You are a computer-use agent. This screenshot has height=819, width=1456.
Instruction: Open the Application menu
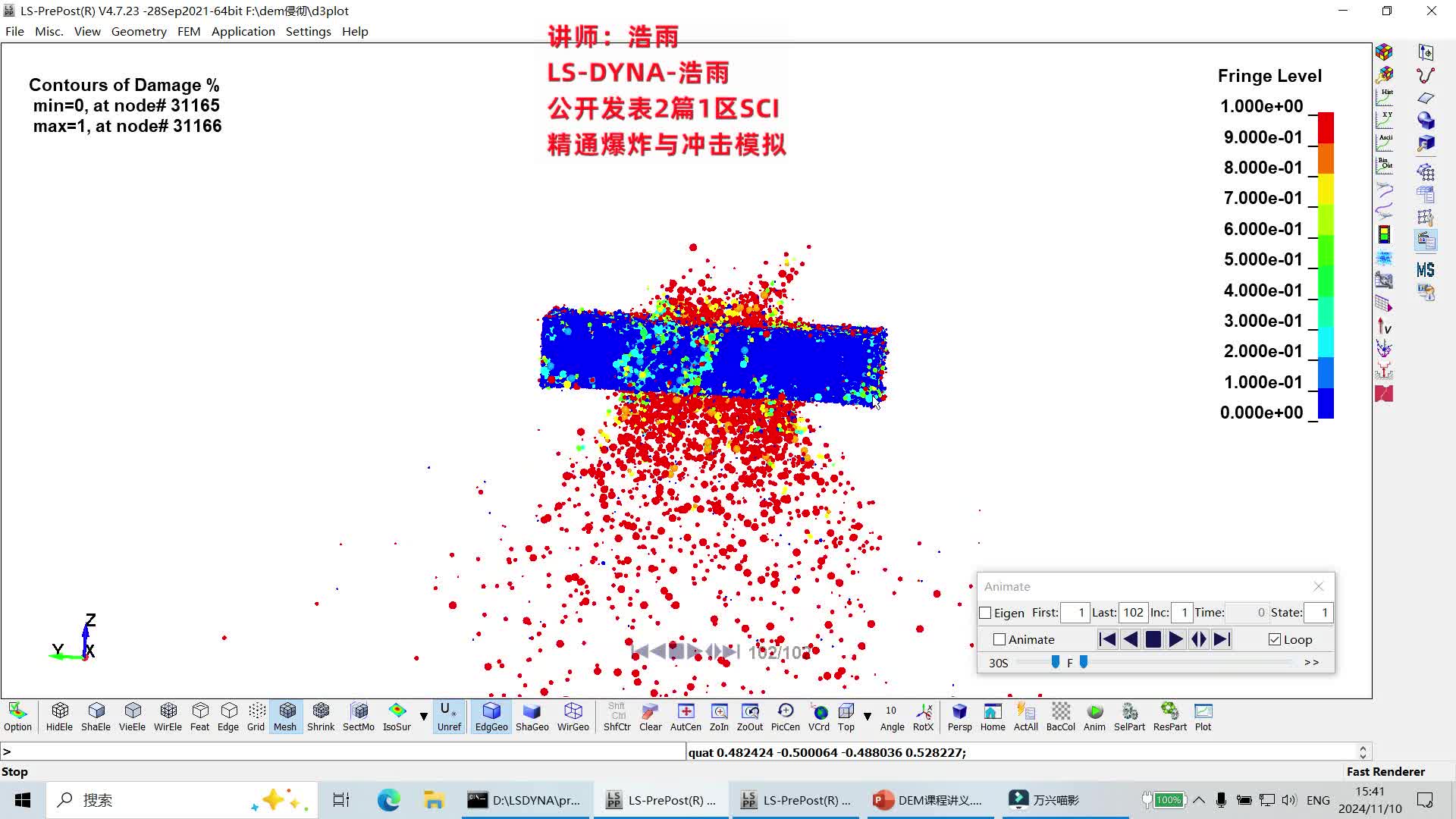click(243, 31)
